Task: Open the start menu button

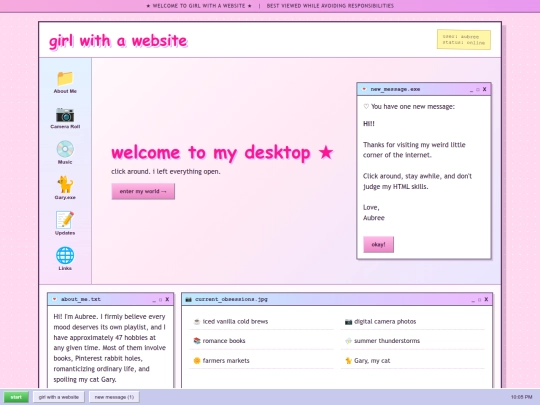Action: point(16,397)
